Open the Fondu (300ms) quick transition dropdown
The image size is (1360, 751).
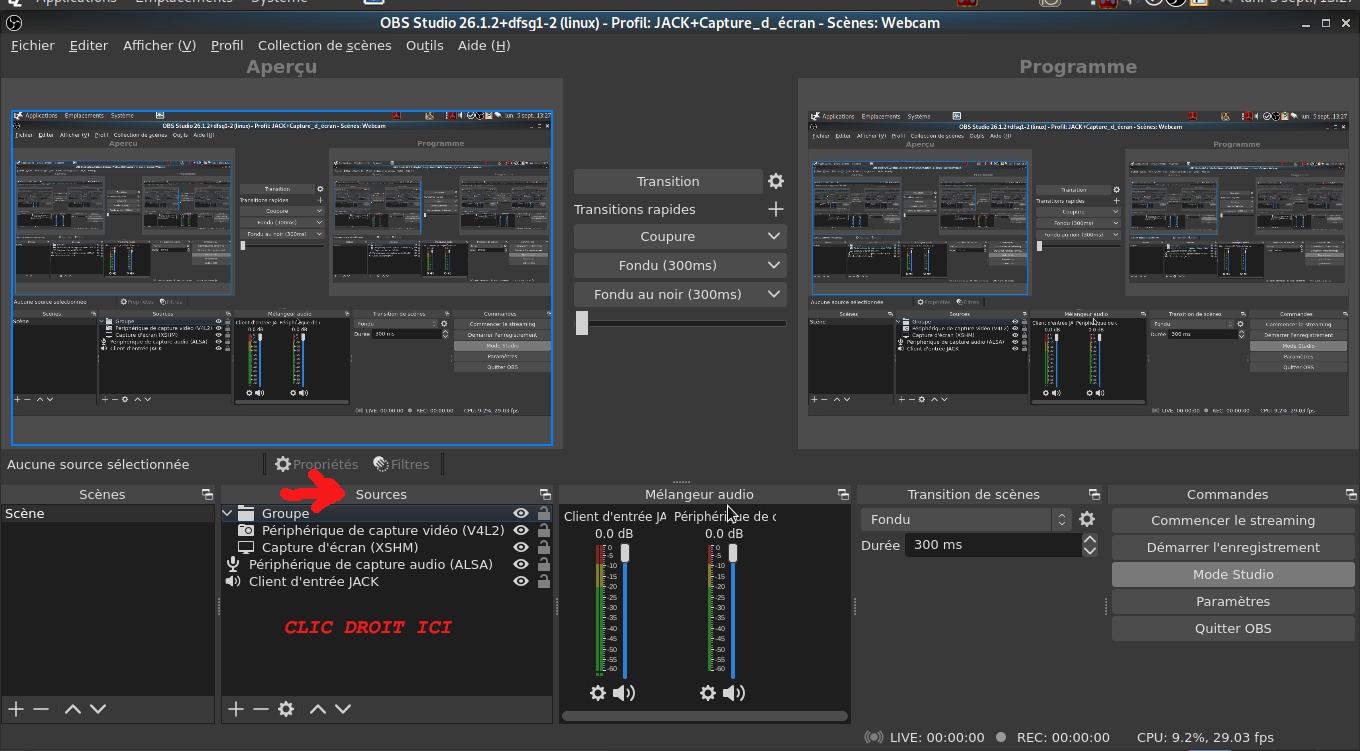click(680, 266)
